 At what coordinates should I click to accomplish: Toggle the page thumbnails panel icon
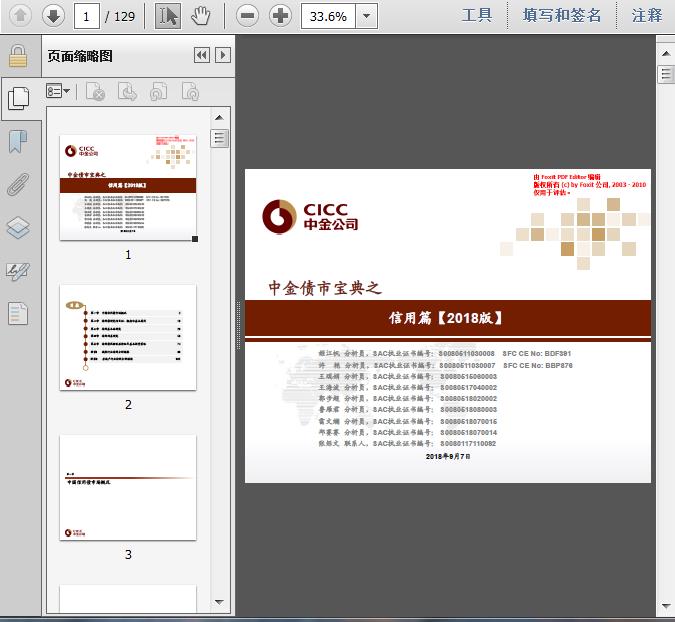pyautogui.click(x=19, y=98)
